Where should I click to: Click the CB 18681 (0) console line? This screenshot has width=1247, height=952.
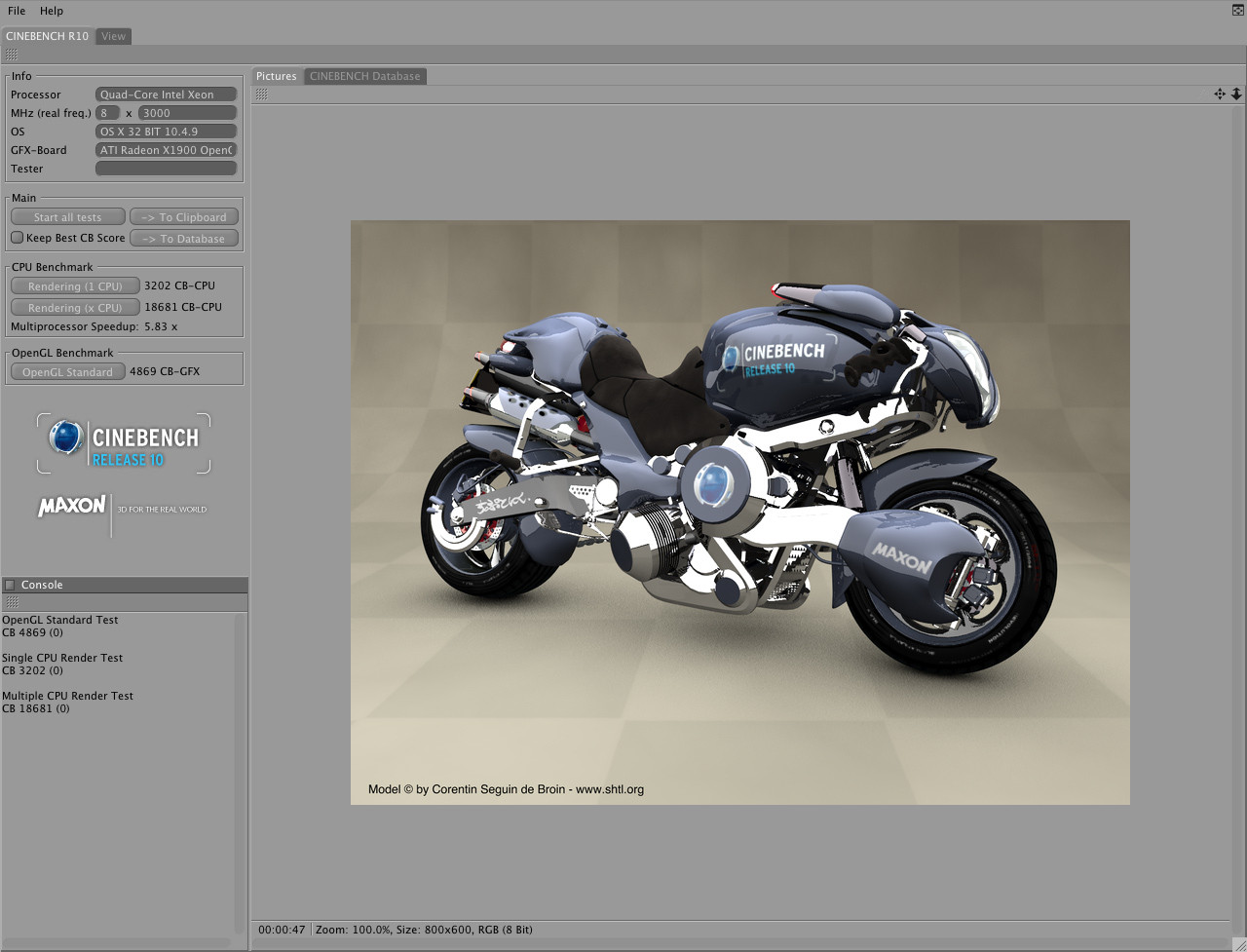[x=36, y=708]
